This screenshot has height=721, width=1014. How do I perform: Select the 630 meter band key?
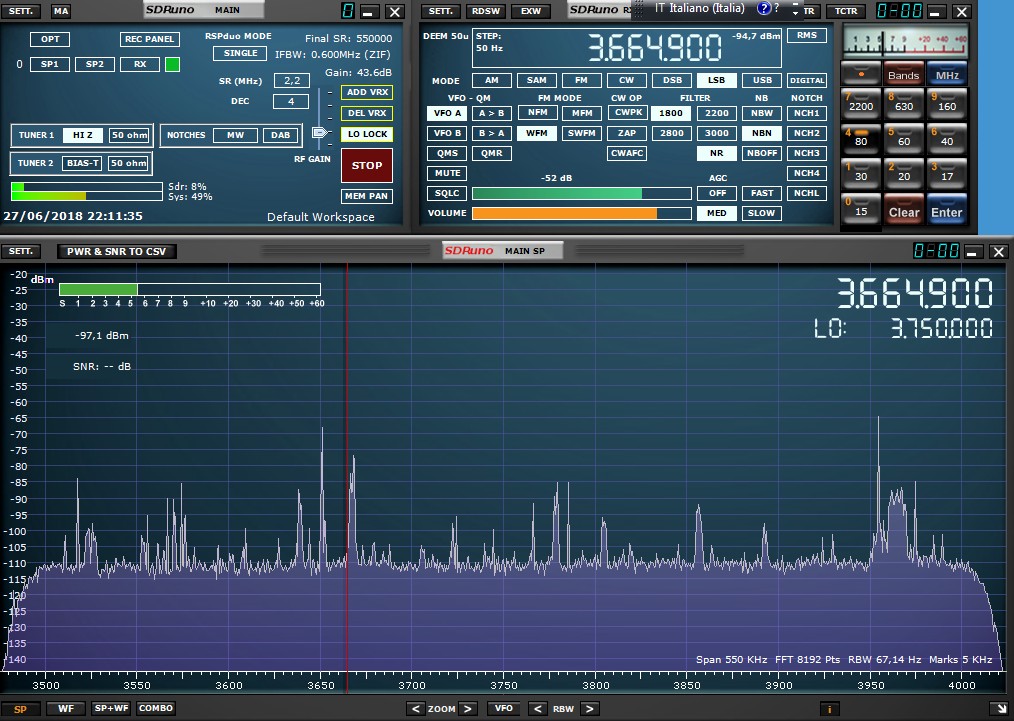point(904,104)
